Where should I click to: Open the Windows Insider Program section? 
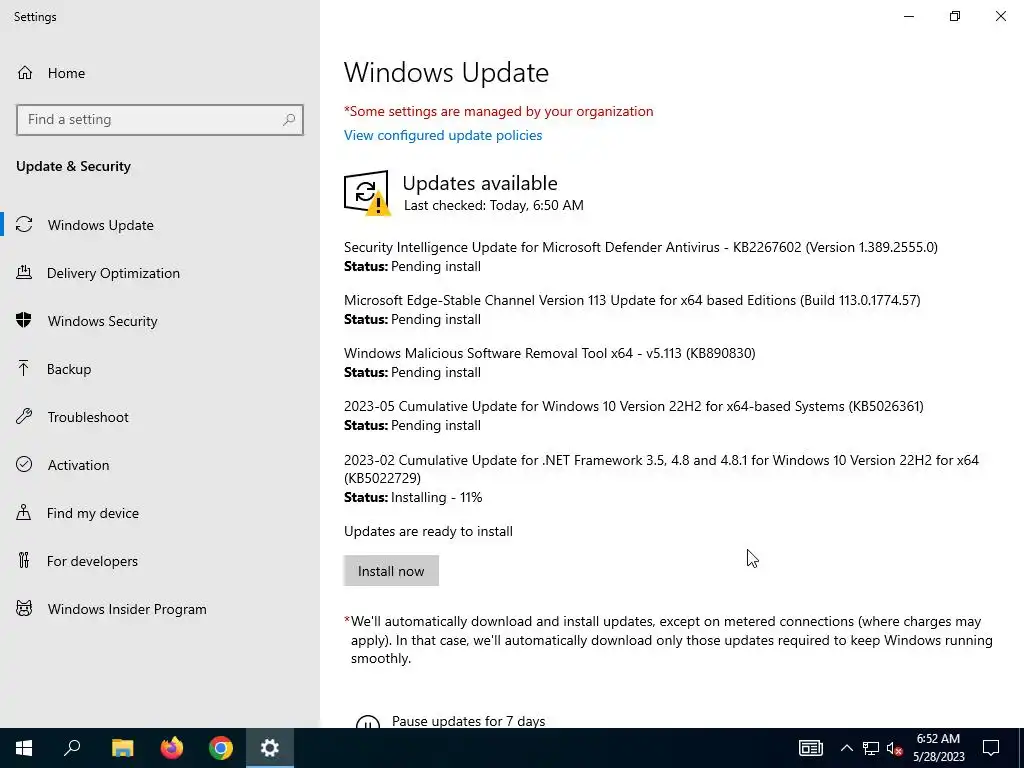[x=160, y=609]
